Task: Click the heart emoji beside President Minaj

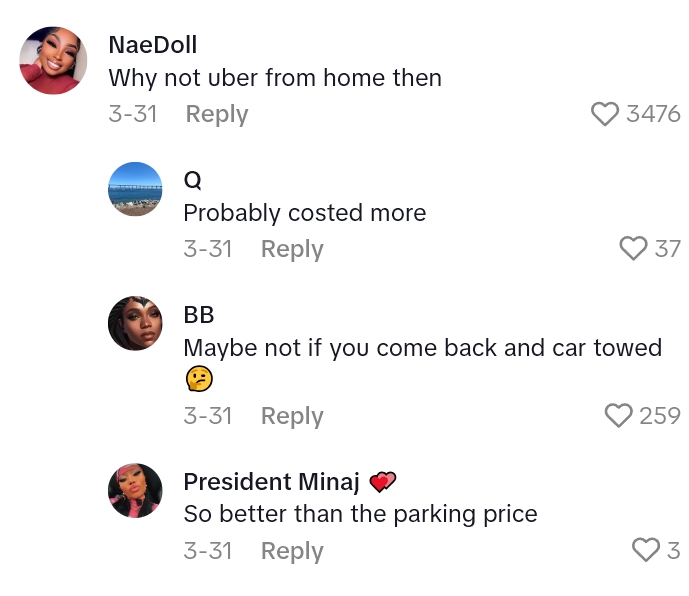Action: pyautogui.click(x=382, y=483)
